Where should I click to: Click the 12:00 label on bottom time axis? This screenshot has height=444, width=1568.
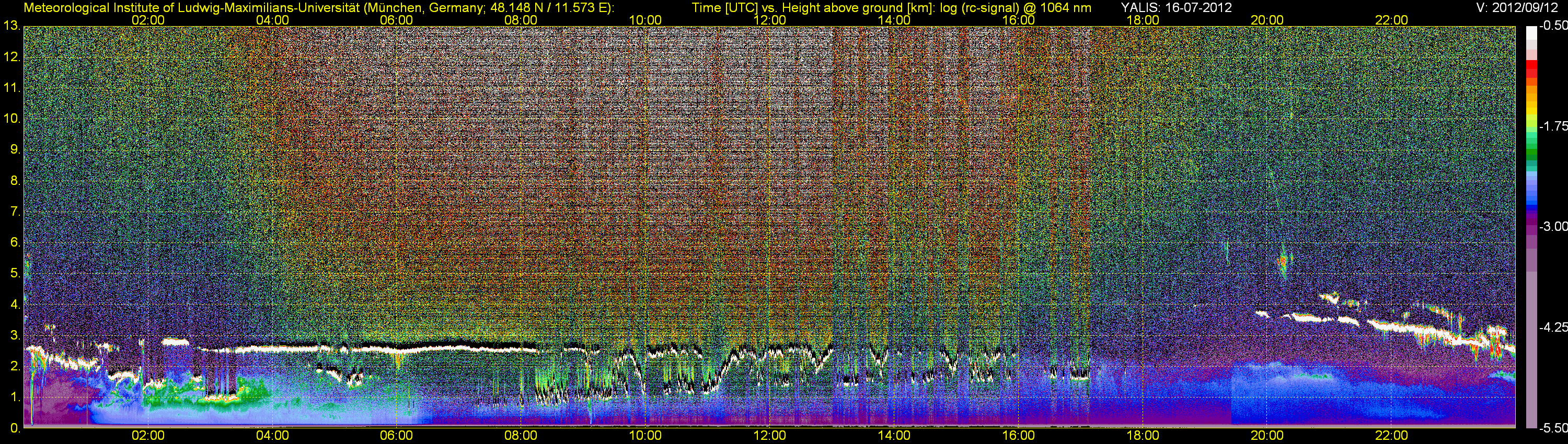coord(769,436)
